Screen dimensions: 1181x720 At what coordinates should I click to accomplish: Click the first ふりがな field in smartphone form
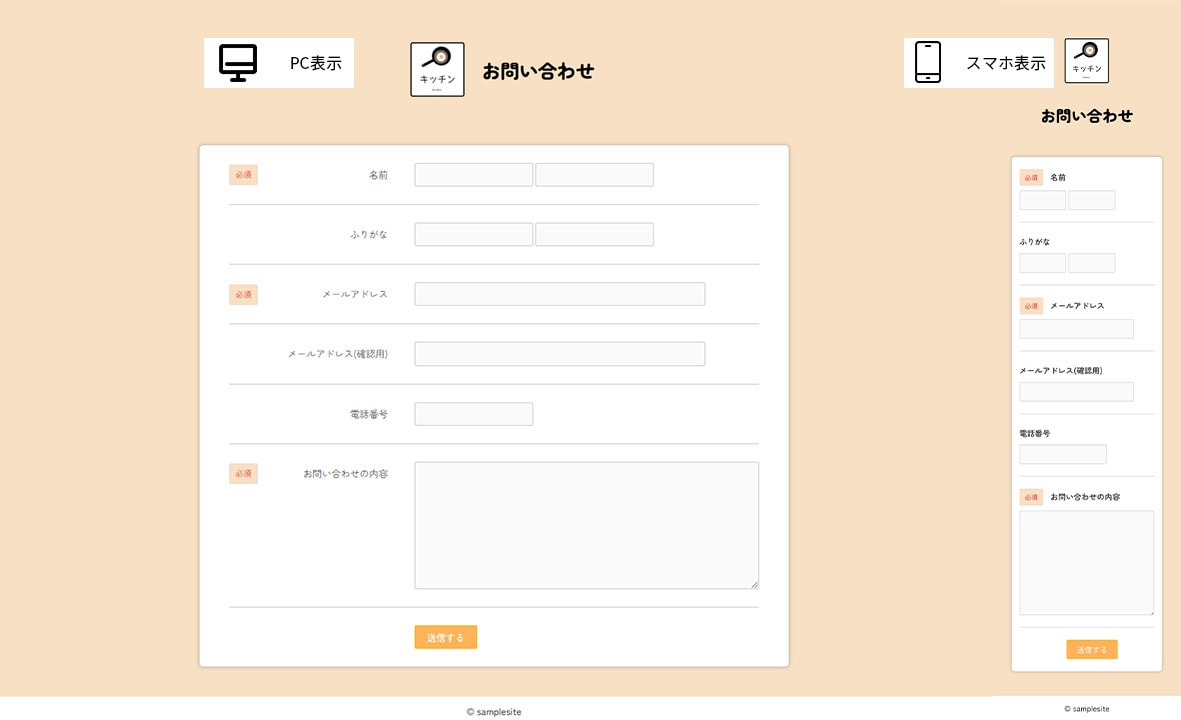(x=1042, y=263)
